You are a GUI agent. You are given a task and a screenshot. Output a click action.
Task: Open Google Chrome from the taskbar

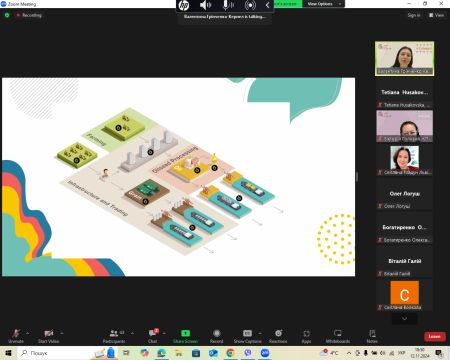click(x=230, y=353)
